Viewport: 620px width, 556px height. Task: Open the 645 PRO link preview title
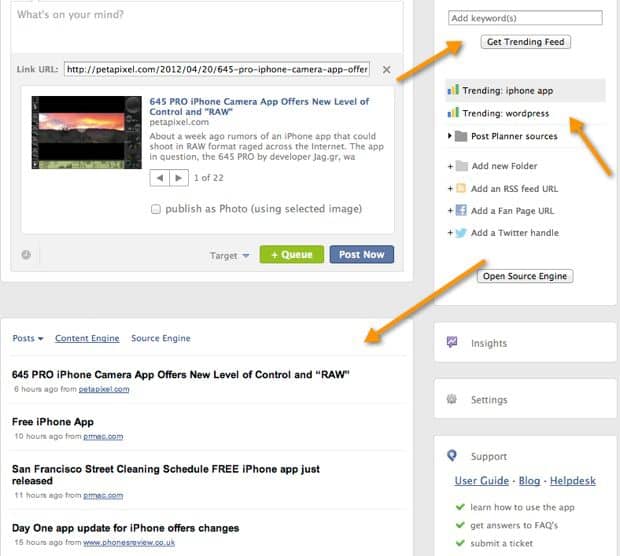click(259, 107)
